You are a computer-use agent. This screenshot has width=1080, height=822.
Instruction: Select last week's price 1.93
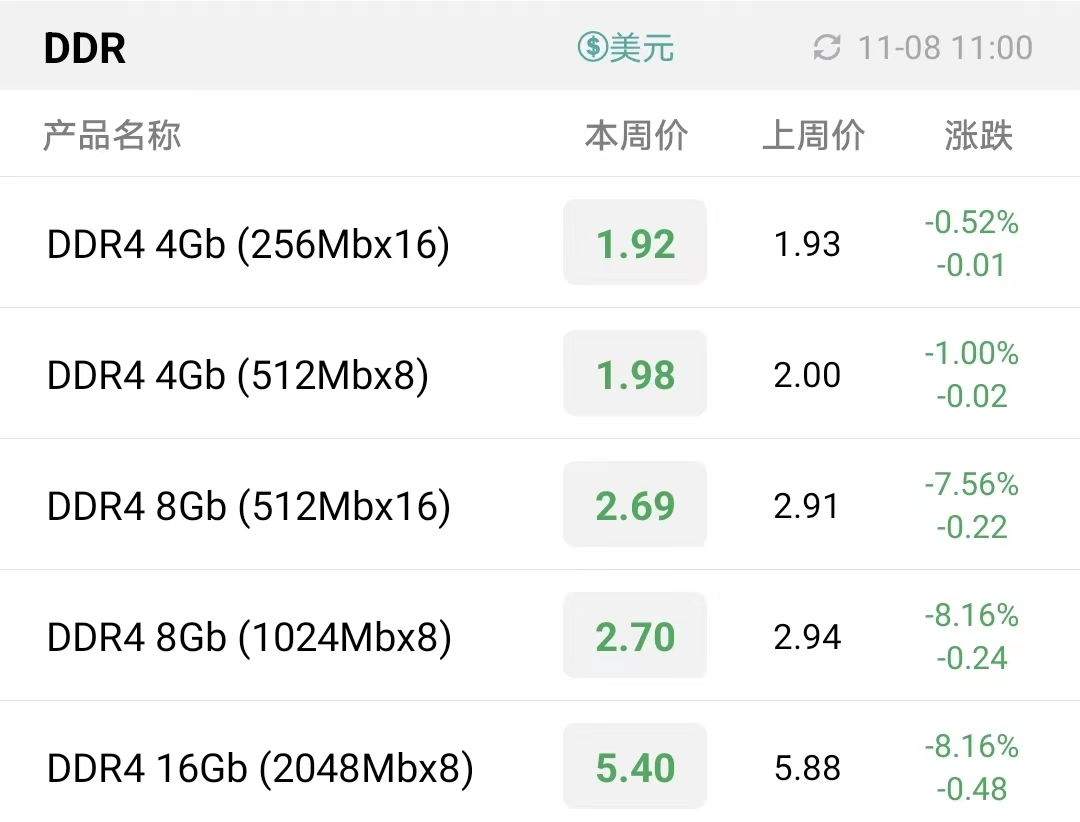(x=807, y=244)
